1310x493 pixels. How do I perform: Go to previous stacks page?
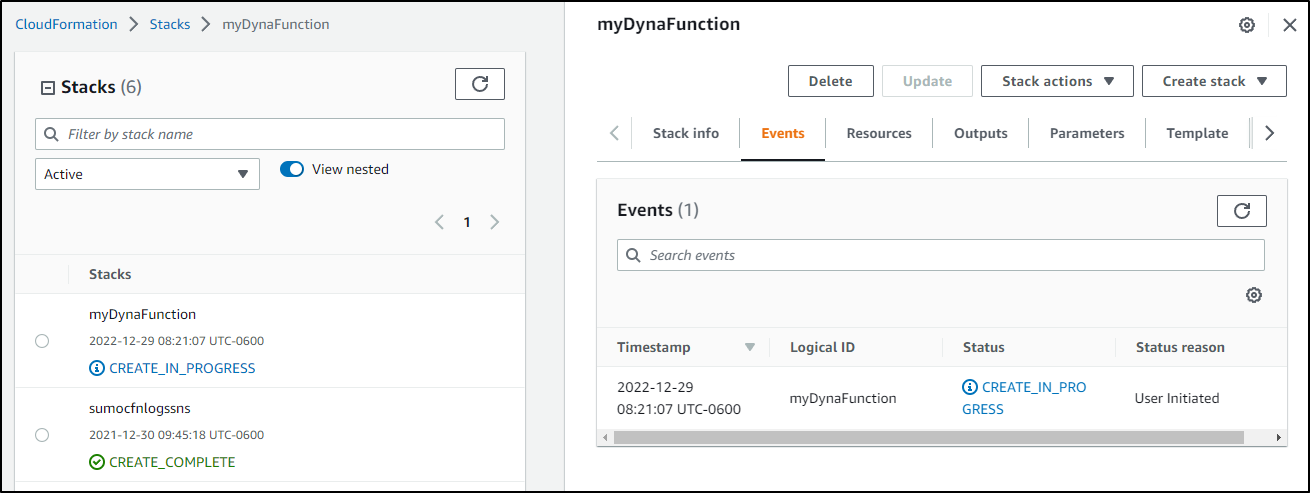pyautogui.click(x=439, y=222)
